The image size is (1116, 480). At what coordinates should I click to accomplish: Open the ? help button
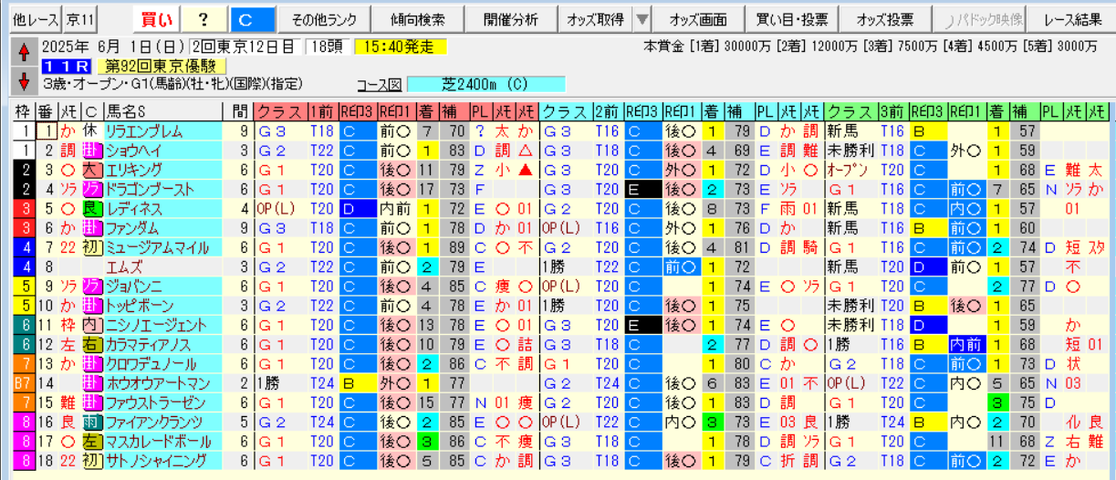(x=203, y=20)
